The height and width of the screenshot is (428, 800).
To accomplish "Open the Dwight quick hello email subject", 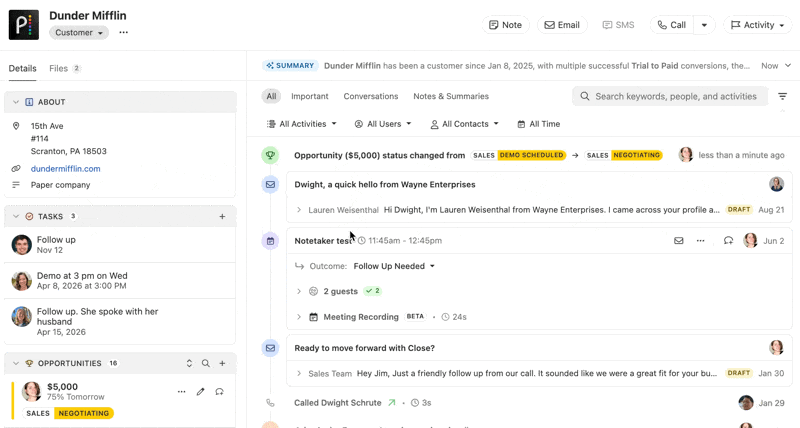I will pyautogui.click(x=385, y=185).
